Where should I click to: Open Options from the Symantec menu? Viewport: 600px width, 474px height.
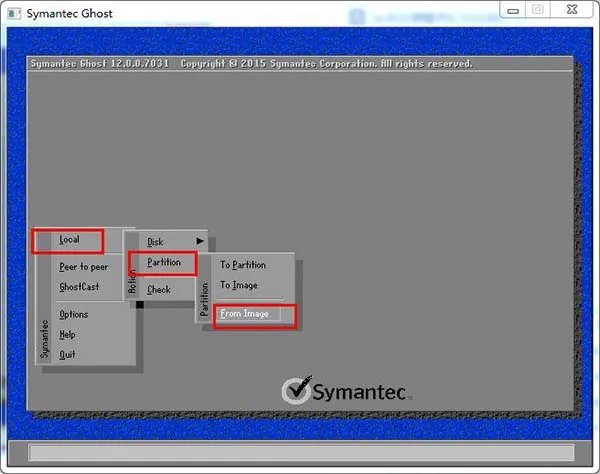74,315
